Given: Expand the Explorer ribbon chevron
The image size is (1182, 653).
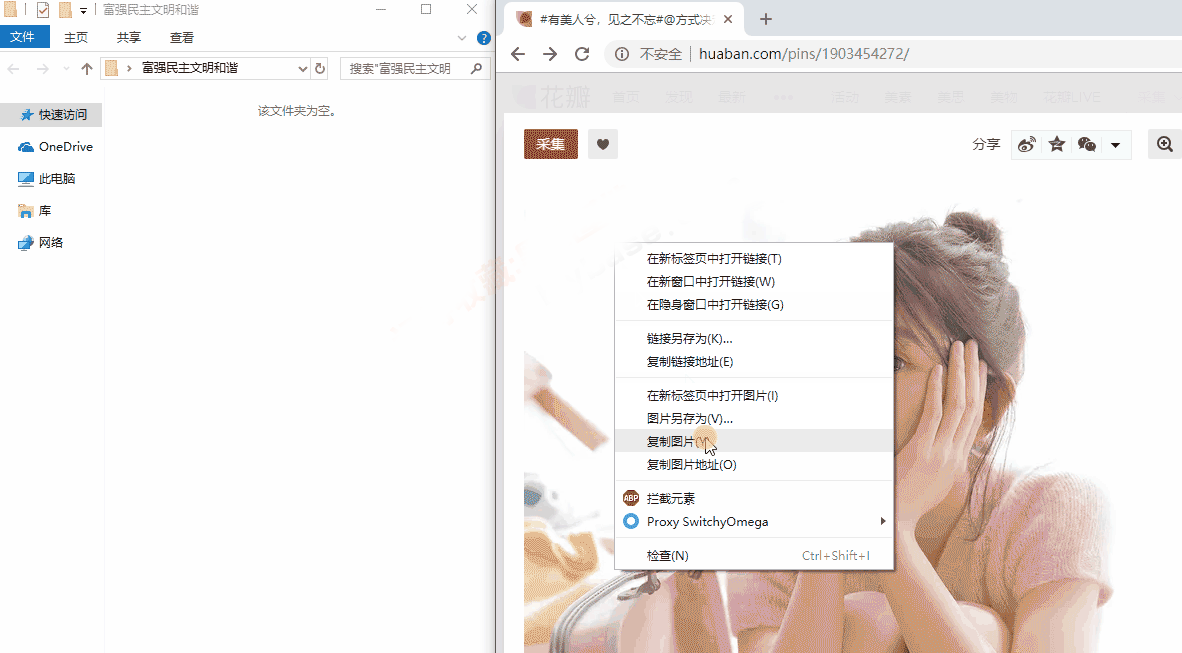Looking at the screenshot, I should pyautogui.click(x=461, y=37).
